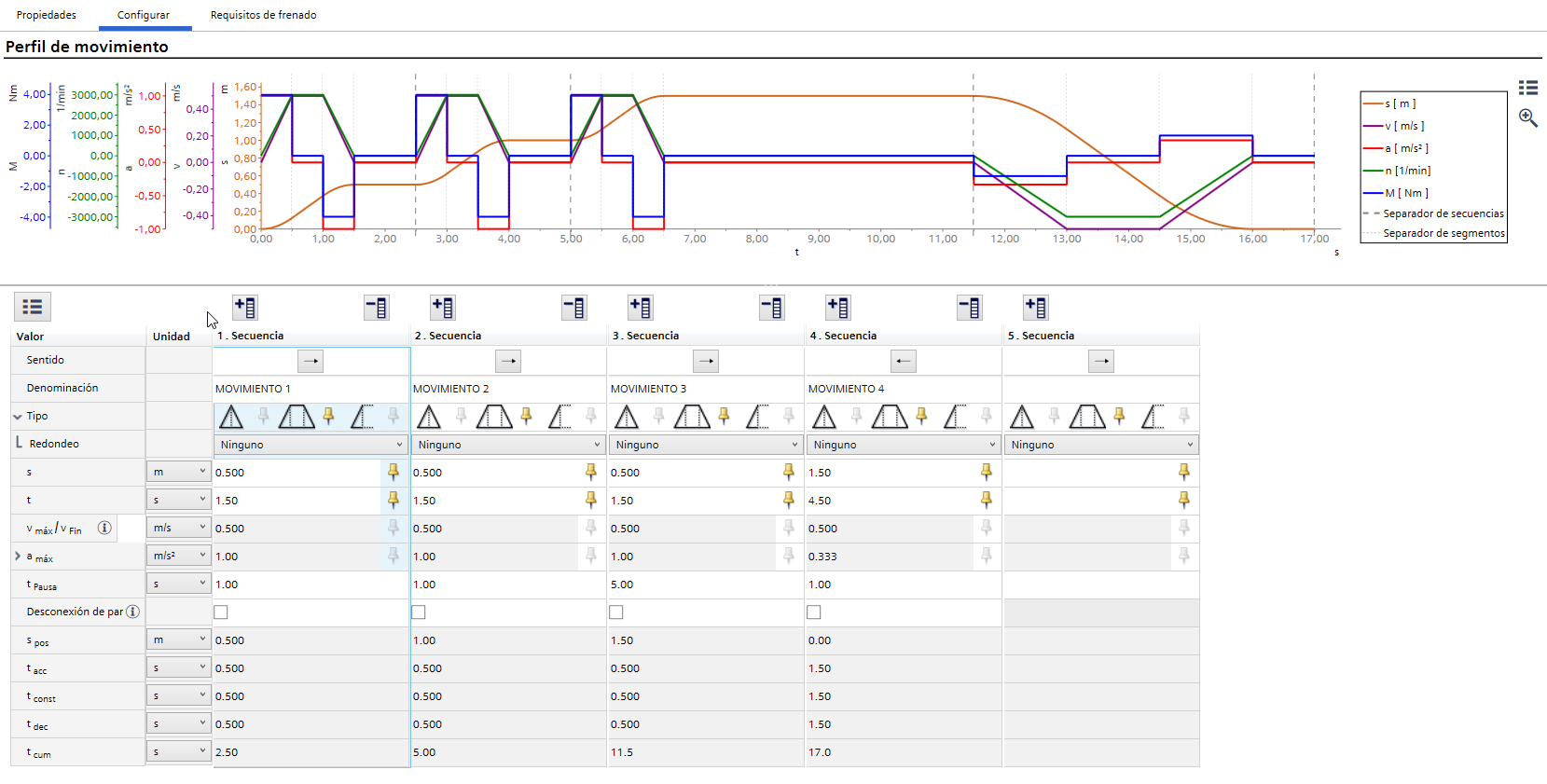Viewport: 1547px width, 784px height.
Task: Click the Sentido arrow button for sequence 5
Action: click(x=1101, y=361)
